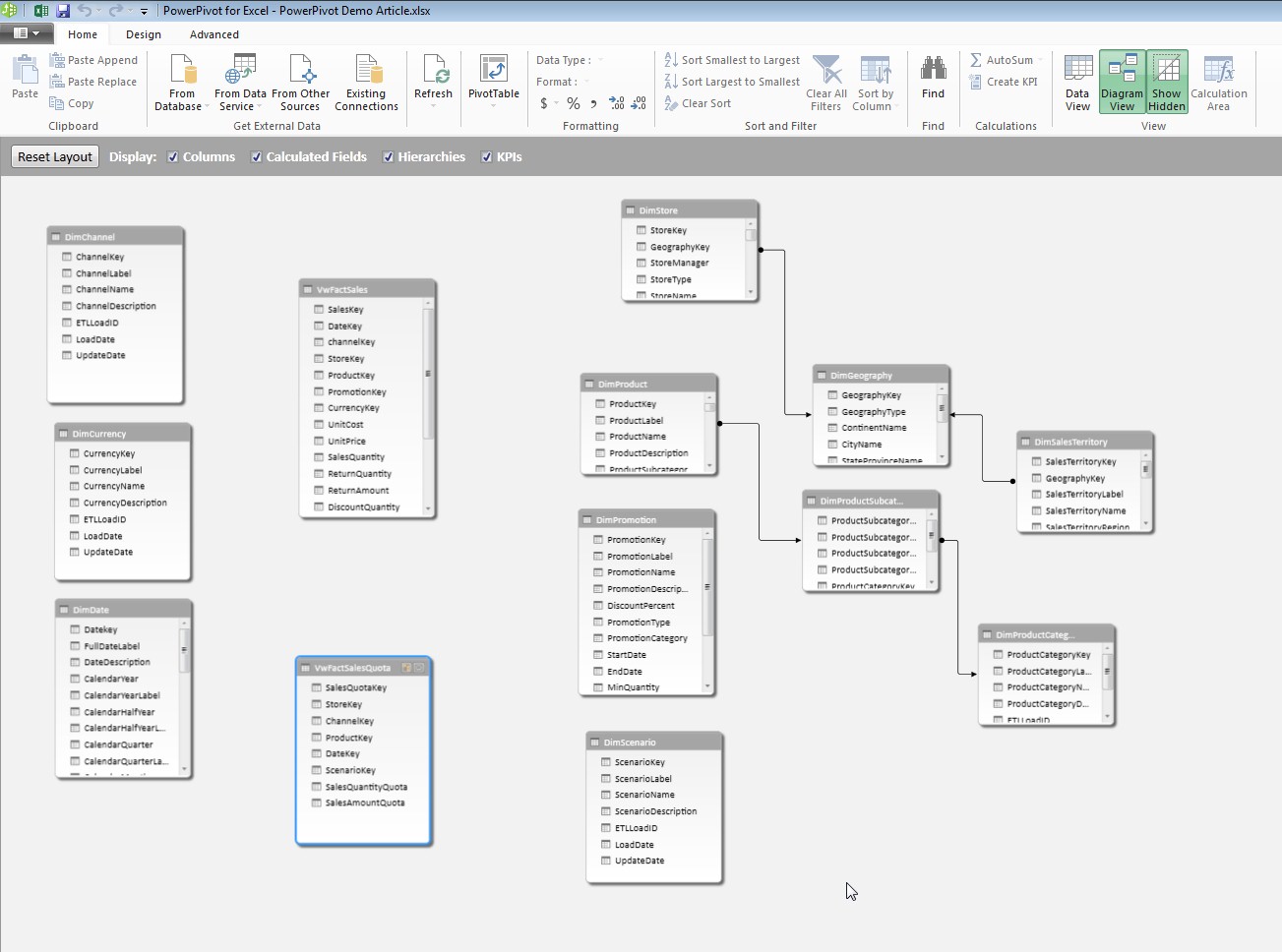Toggle the Calculated Fields checkbox
Screen dimensions: 1282x952
tap(257, 157)
